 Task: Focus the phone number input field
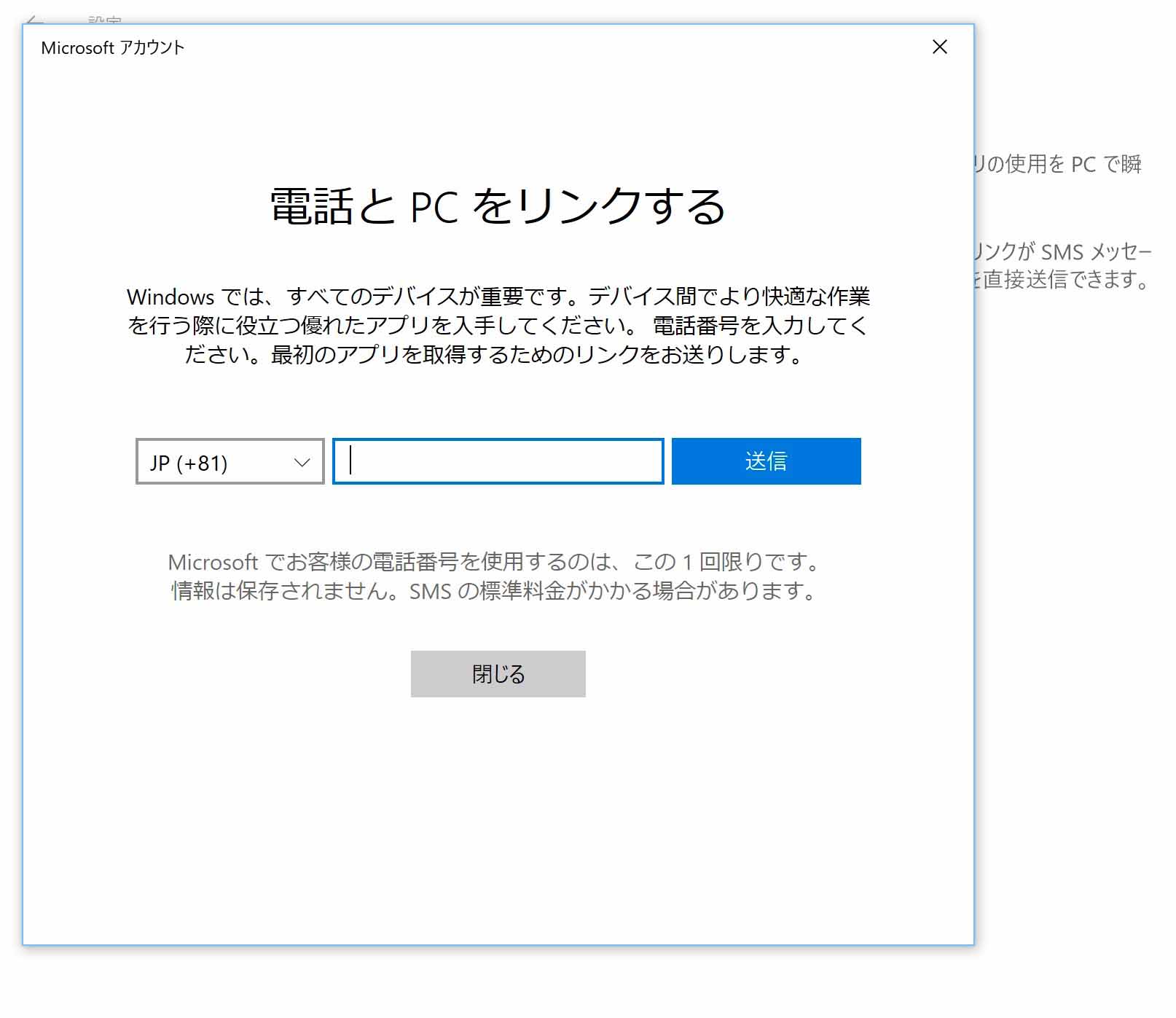[498, 461]
